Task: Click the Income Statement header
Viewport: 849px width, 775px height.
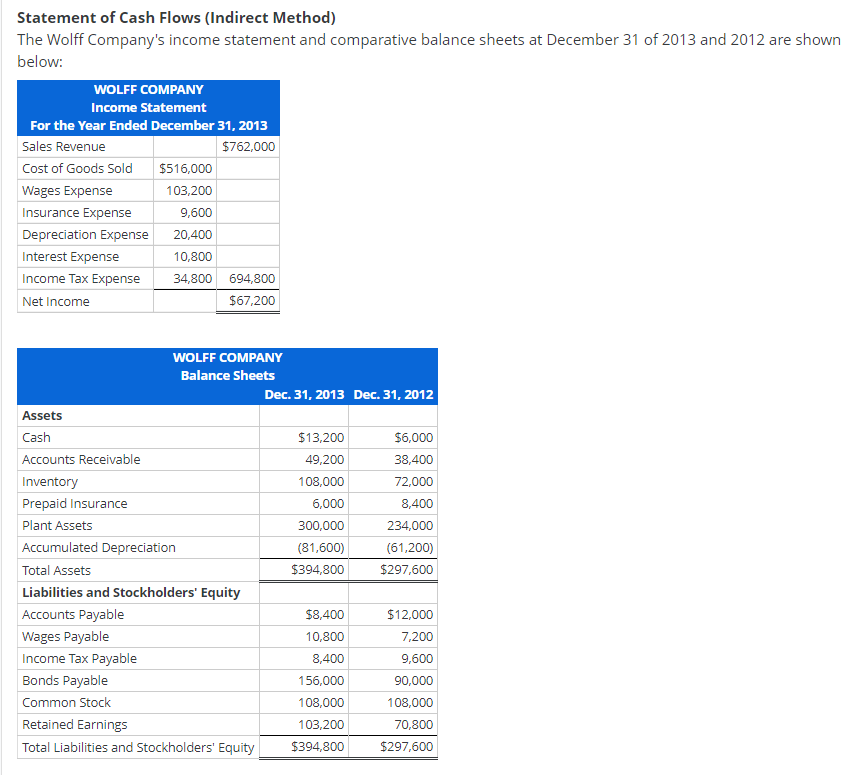Action: [148, 107]
